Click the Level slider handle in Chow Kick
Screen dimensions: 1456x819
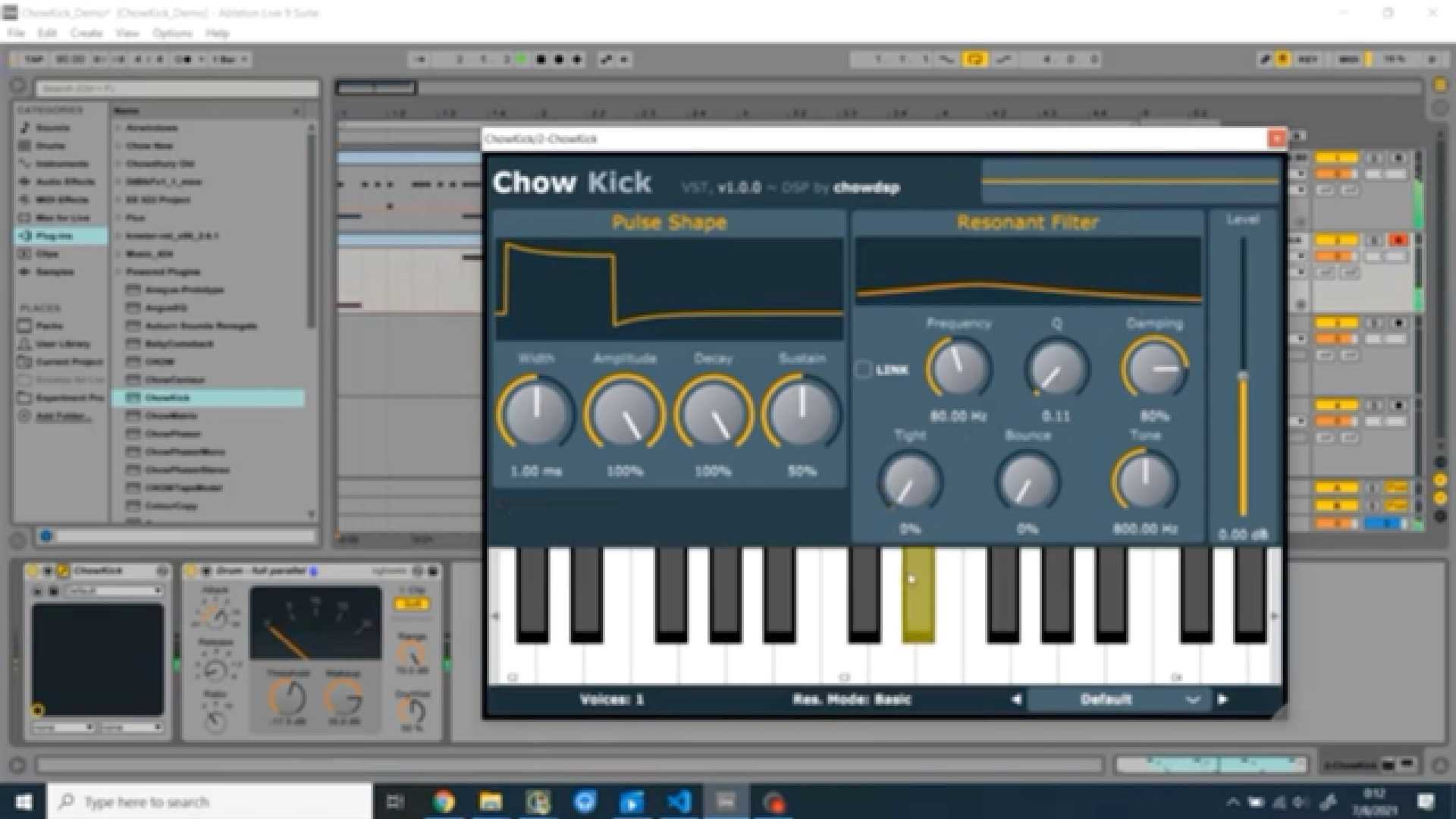point(1243,377)
